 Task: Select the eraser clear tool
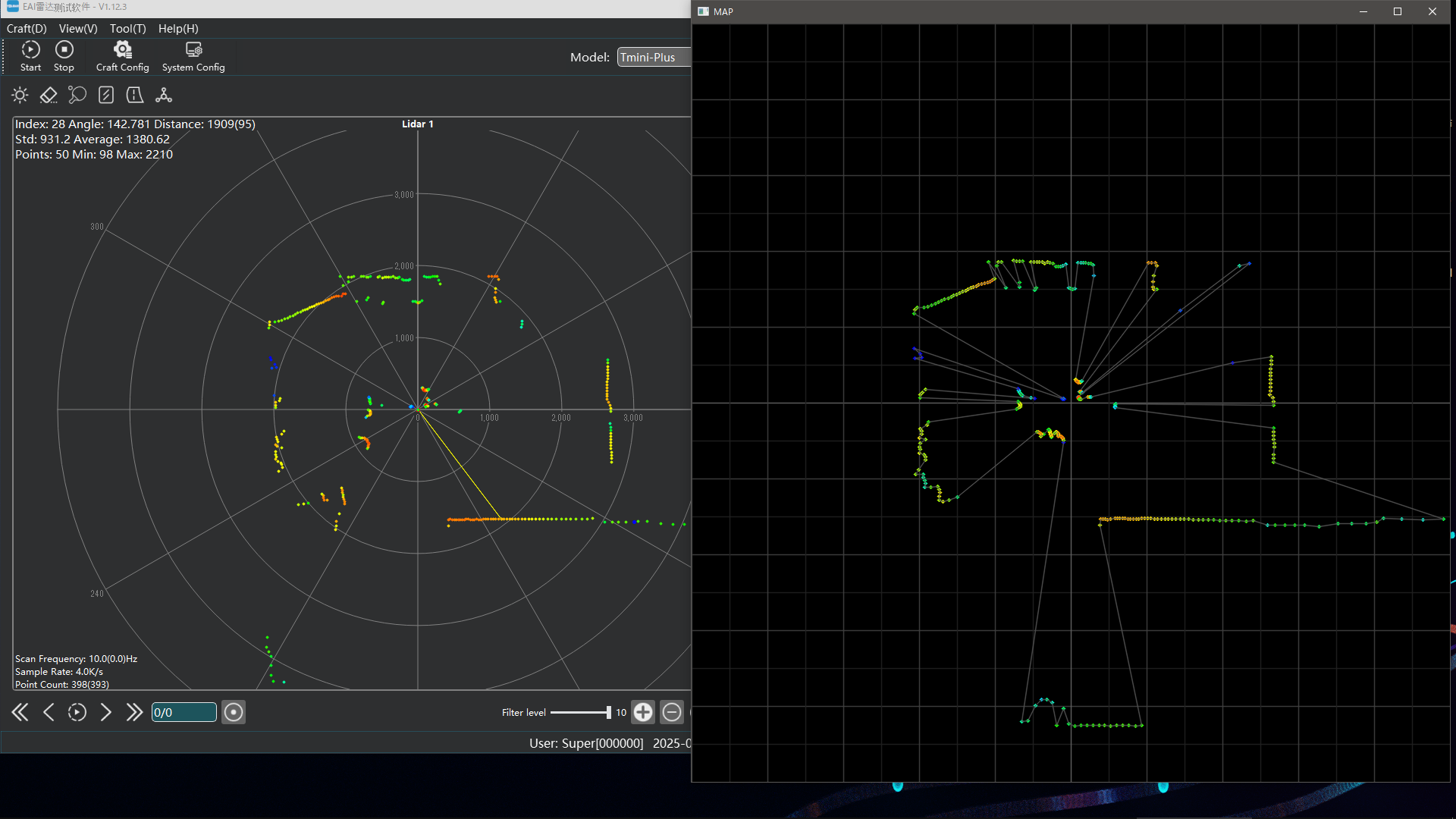(x=49, y=95)
